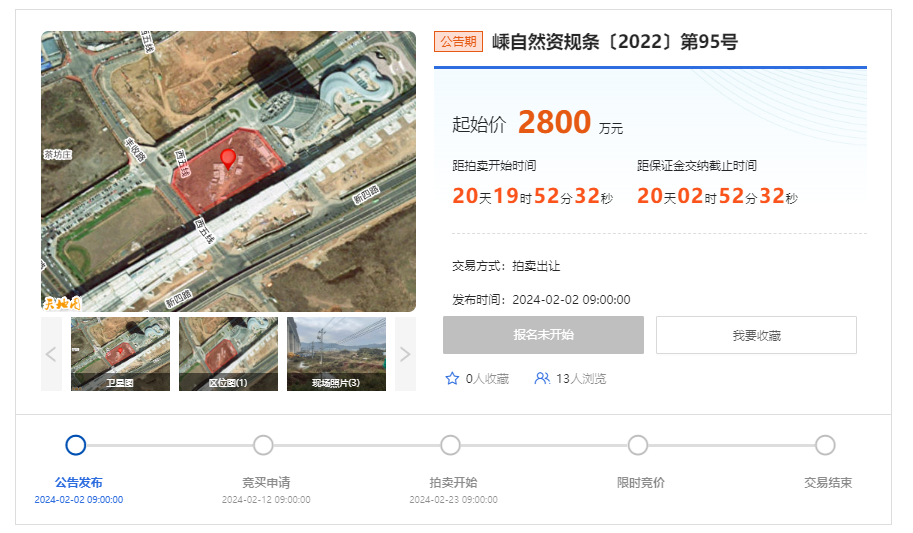
Task: Click the title 嵊自然资规条〔2022〕第95号
Action: point(615,42)
